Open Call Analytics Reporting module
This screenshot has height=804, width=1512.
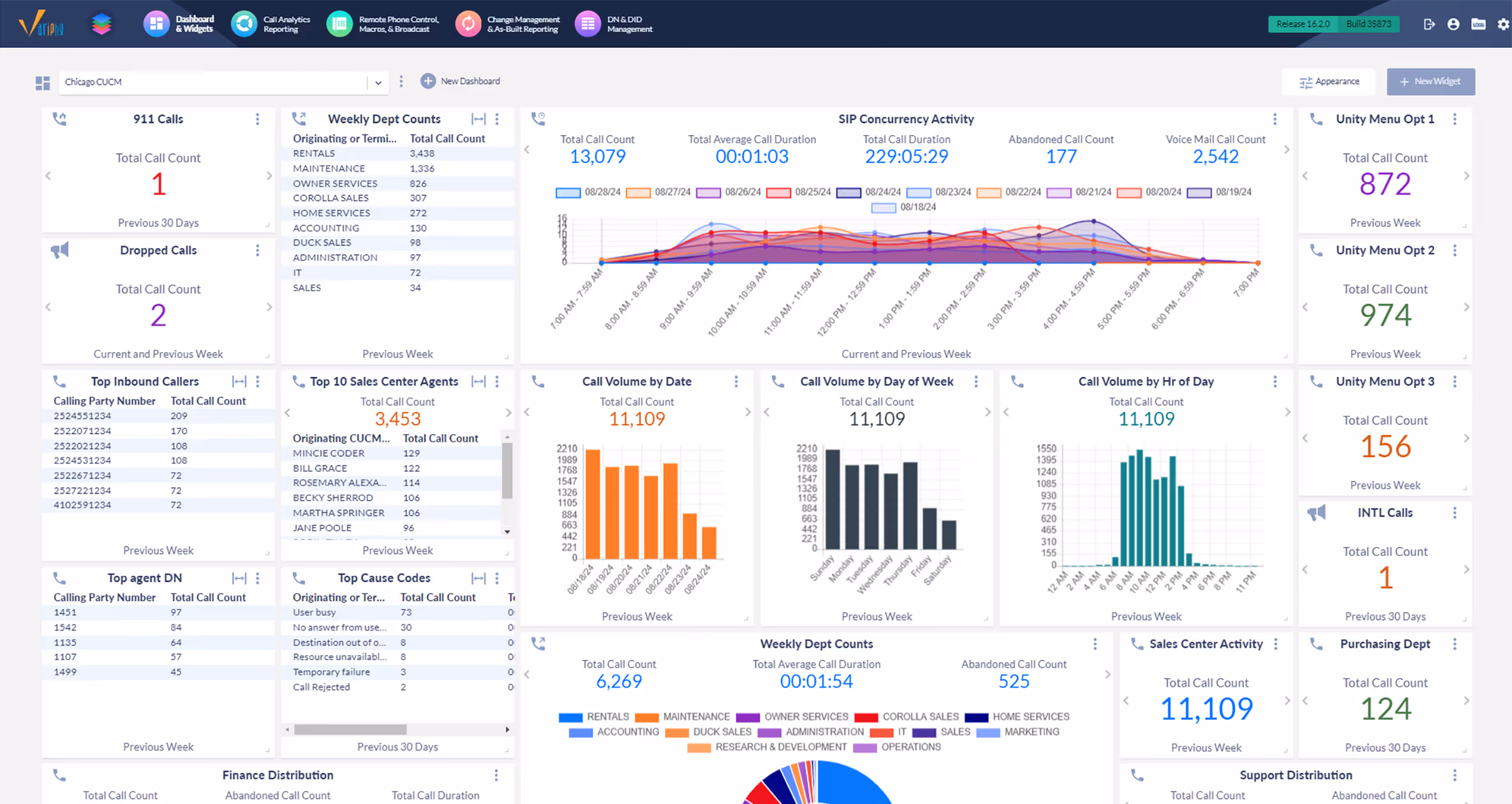[x=244, y=24]
